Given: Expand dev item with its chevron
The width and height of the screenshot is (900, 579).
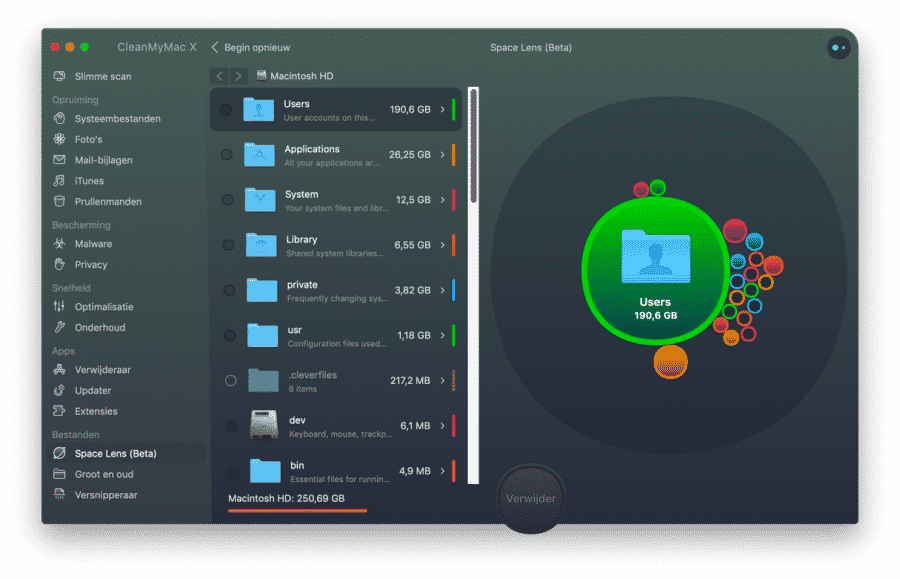Looking at the screenshot, I should click(443, 426).
